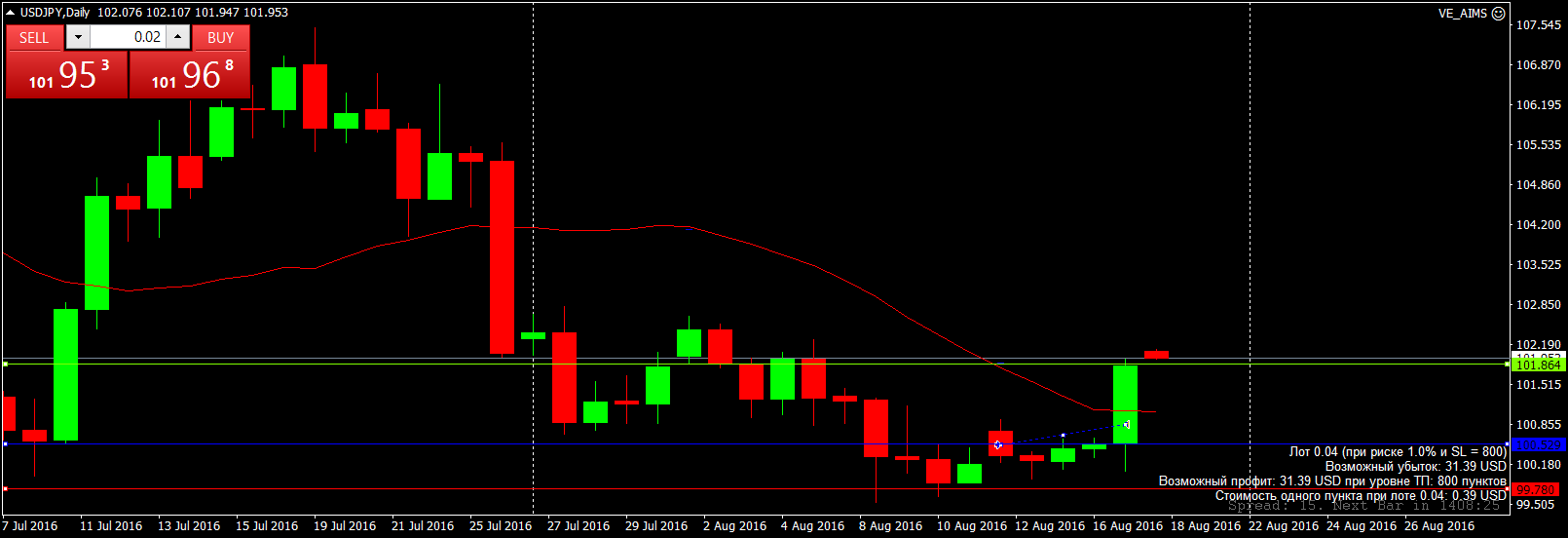Click the 2 Aug 2016 date label
Viewport: 1568px width, 538px height.
[734, 525]
